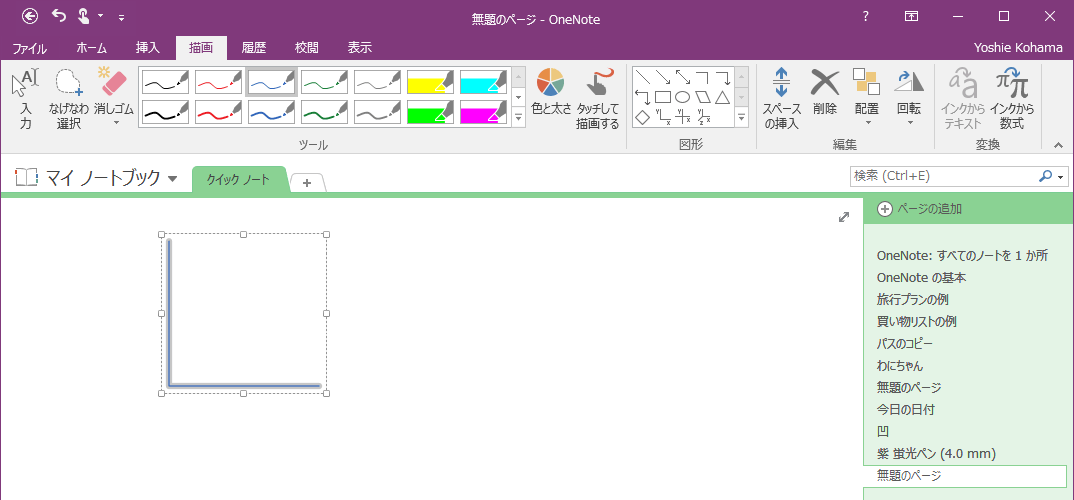Undo the last action
The height and width of the screenshot is (500, 1074).
pos(60,16)
